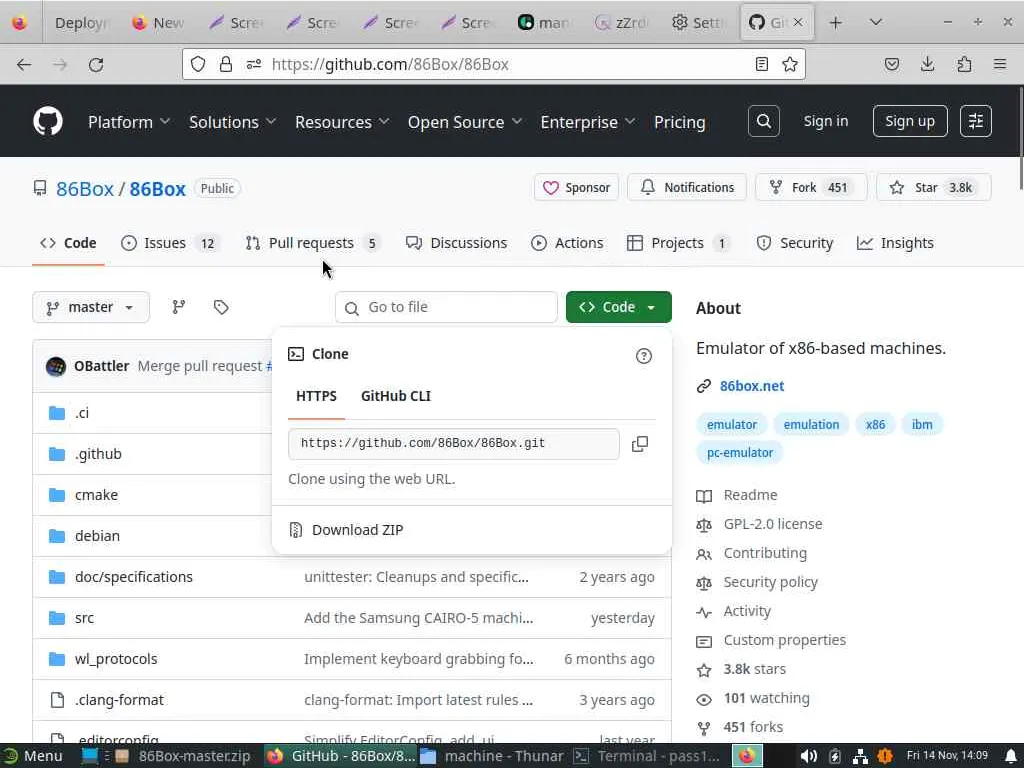
Task: Open taskbar notifications bell icon
Action: point(1011,756)
